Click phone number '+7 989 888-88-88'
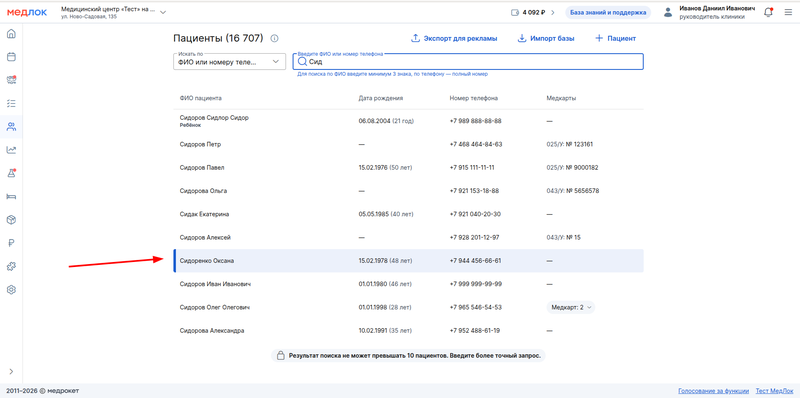 pyautogui.click(x=476, y=121)
